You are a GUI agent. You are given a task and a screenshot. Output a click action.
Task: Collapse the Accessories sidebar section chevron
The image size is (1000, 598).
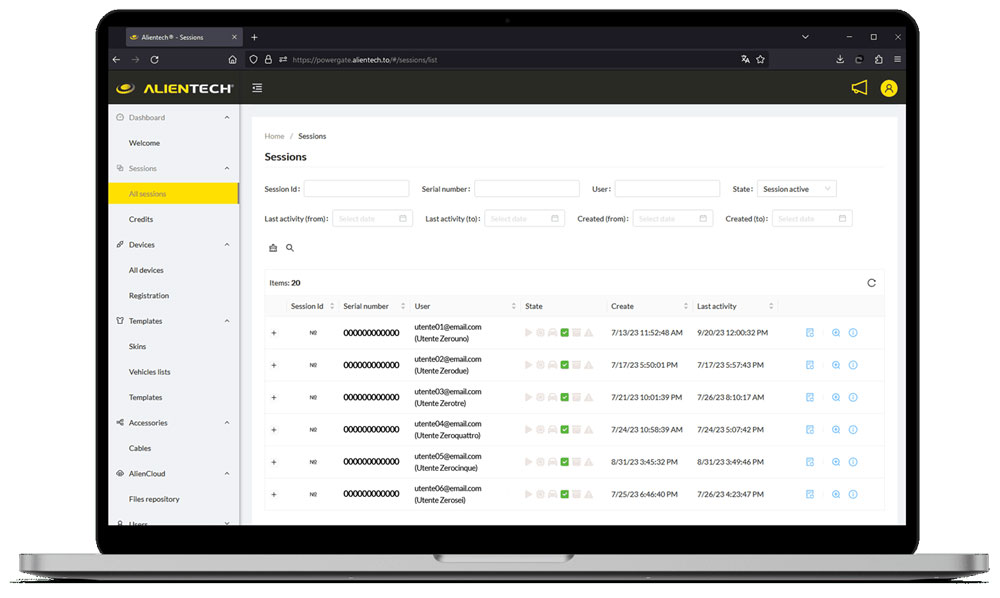point(227,423)
